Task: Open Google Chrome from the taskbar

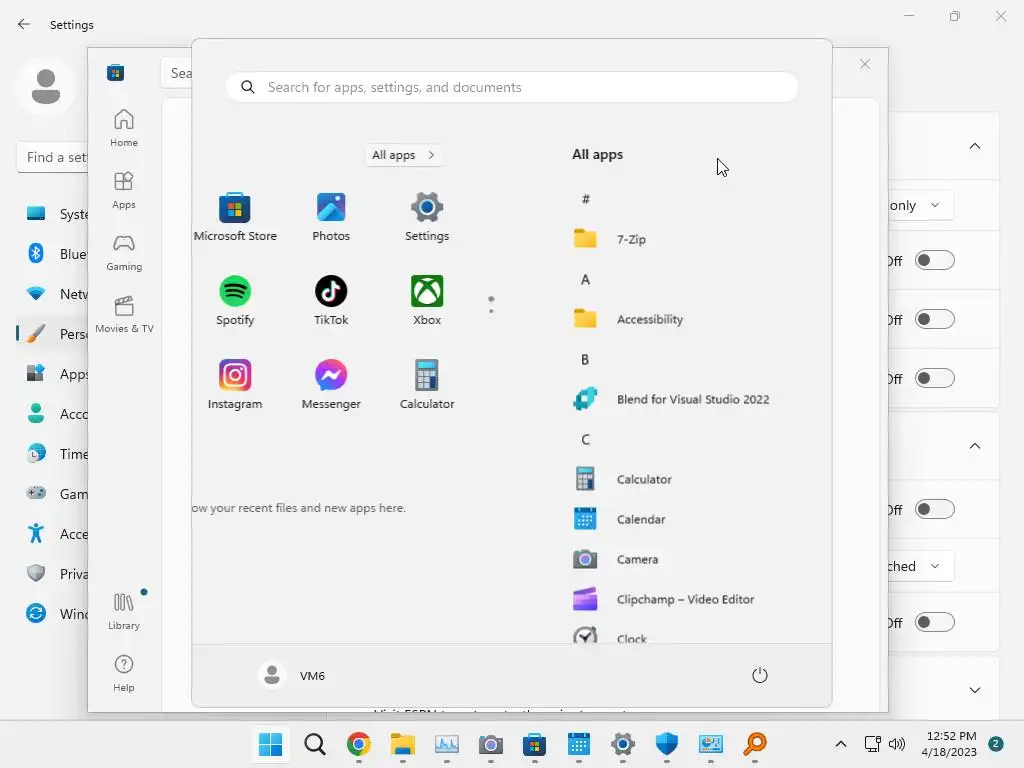Action: pyautogui.click(x=359, y=744)
